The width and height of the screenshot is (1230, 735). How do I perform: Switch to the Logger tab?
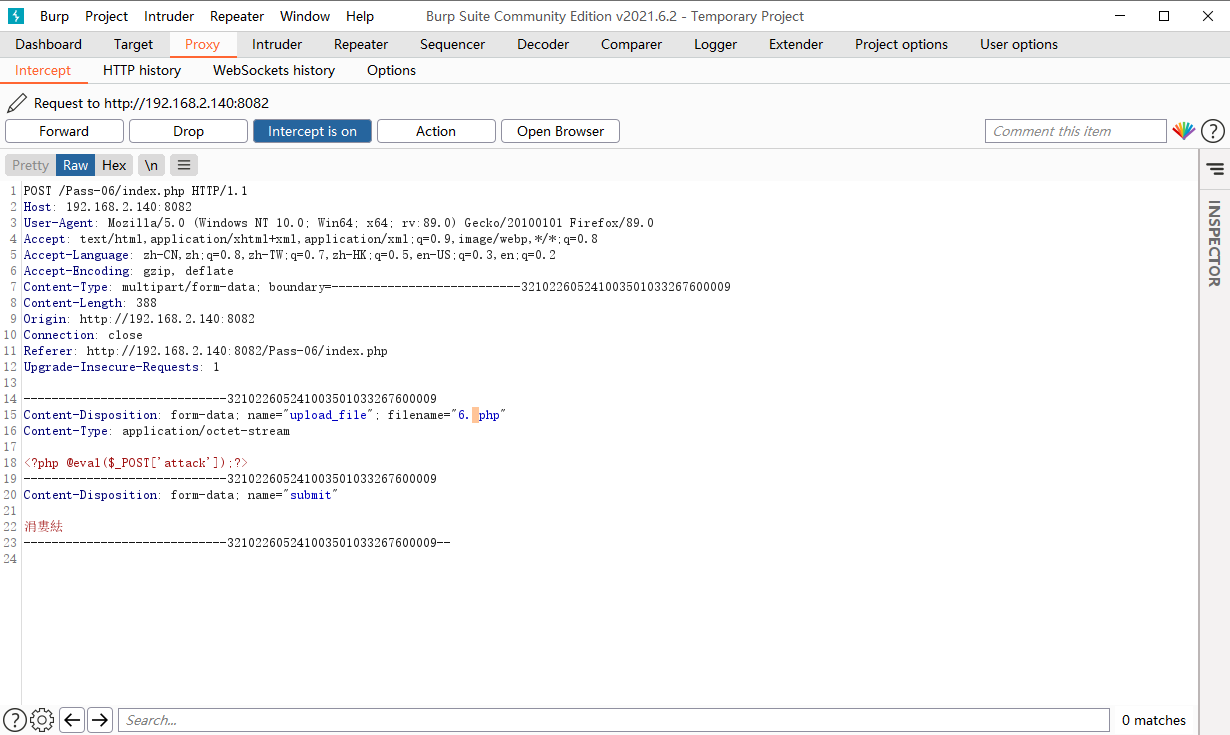pos(715,44)
